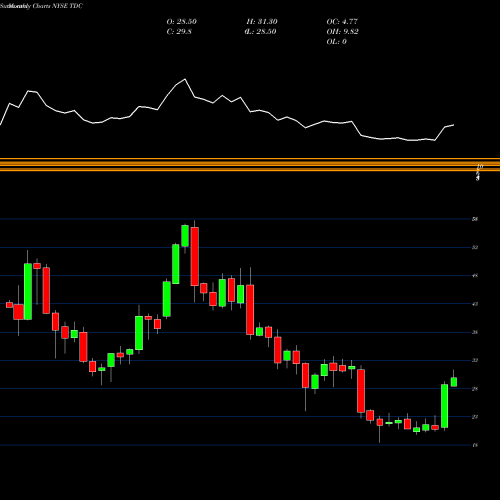The width and height of the screenshot is (500, 500).
Task: Click the 32 price axis label
Action: [475, 360]
